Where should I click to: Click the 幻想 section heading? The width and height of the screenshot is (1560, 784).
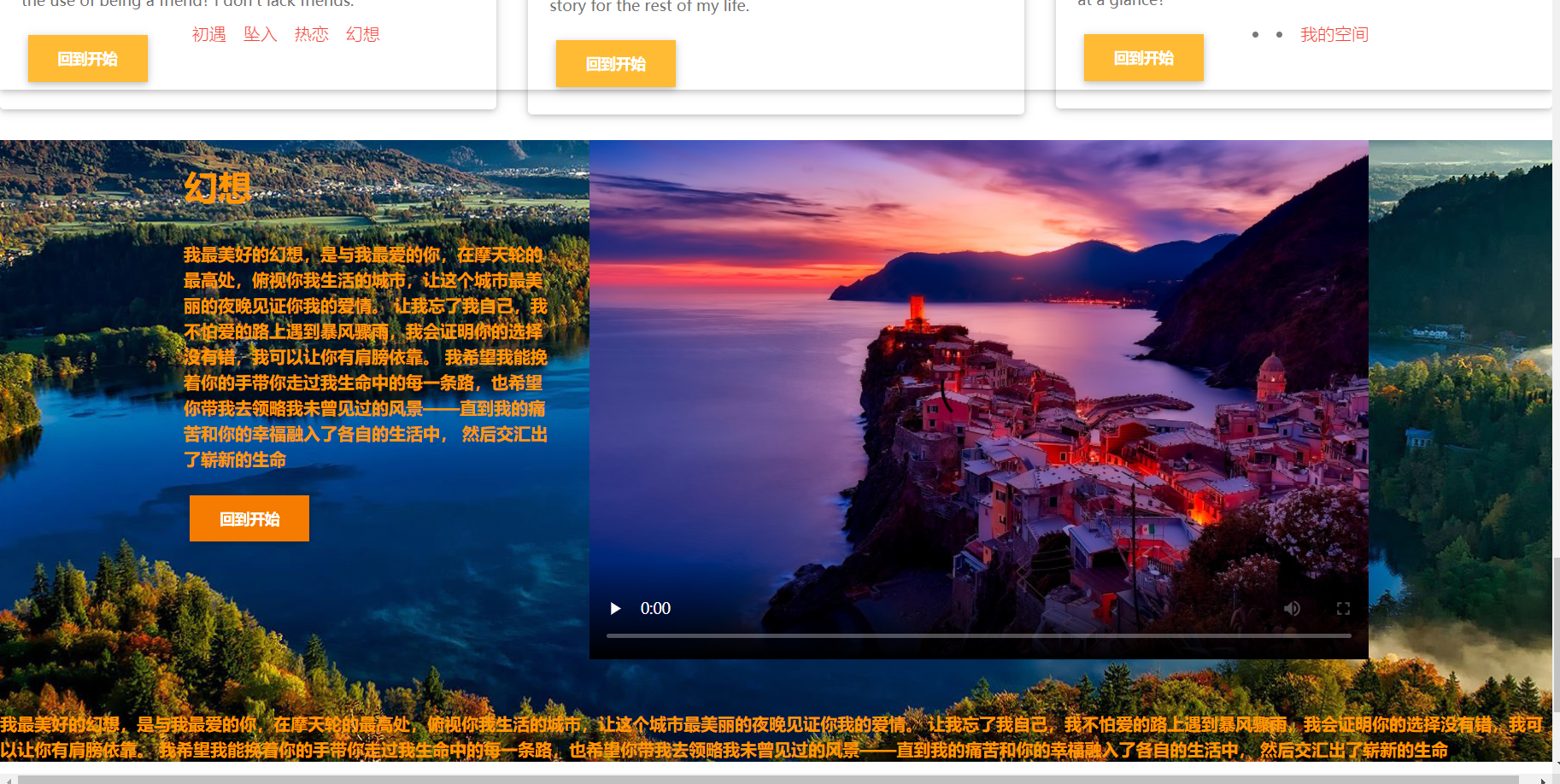click(218, 187)
